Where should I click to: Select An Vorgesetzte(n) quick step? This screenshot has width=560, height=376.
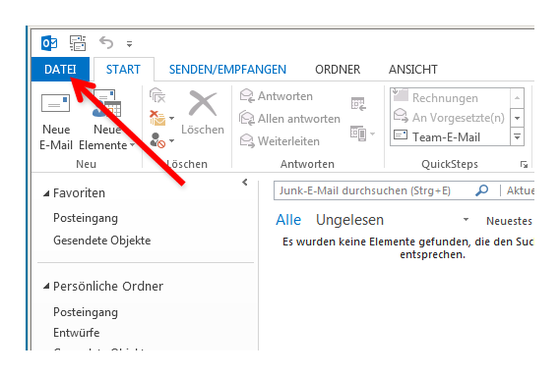point(450,117)
